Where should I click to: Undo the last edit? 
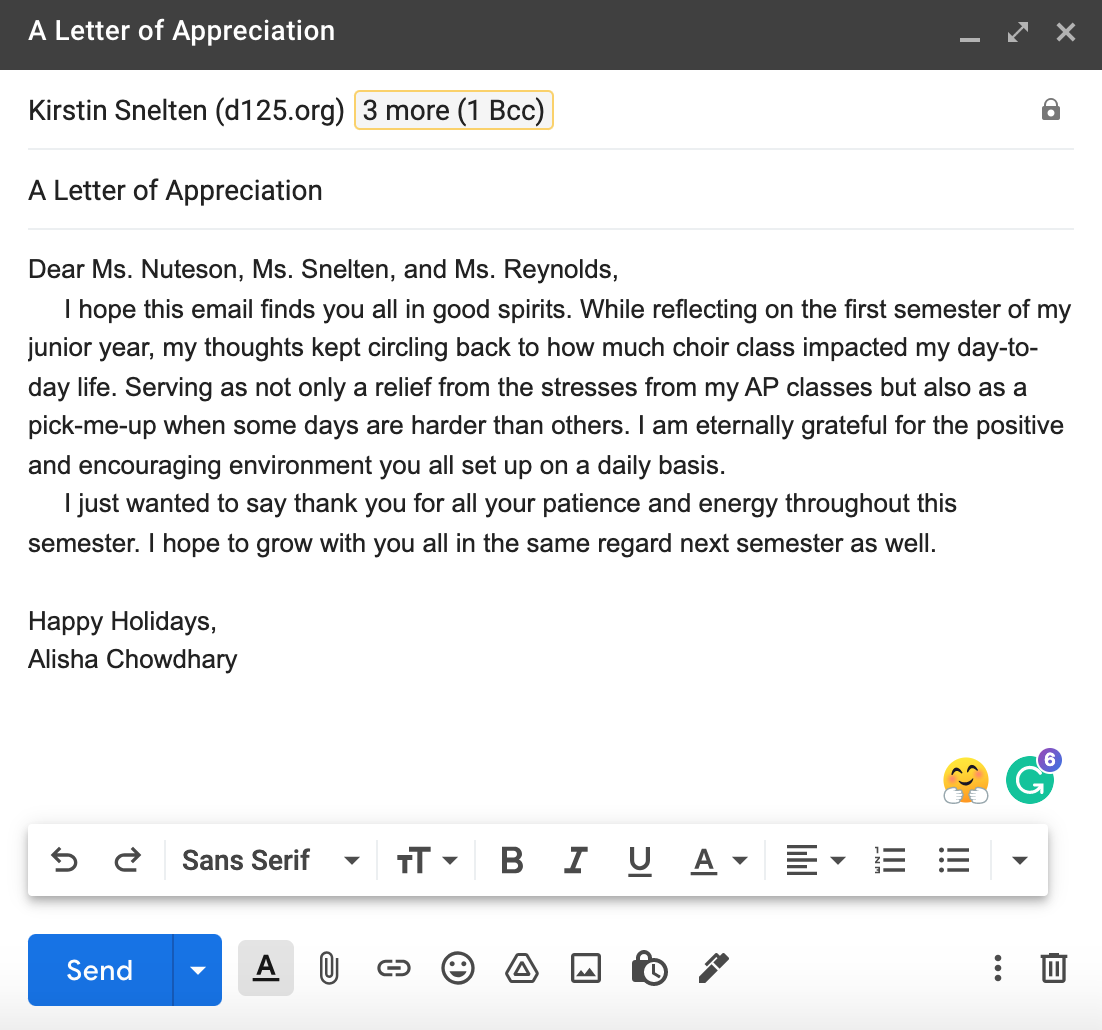[x=65, y=860]
